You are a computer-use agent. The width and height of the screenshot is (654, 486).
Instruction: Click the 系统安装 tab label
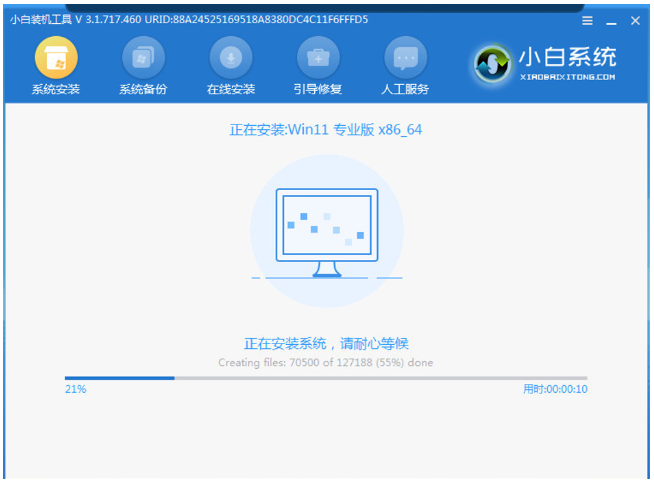[x=56, y=89]
